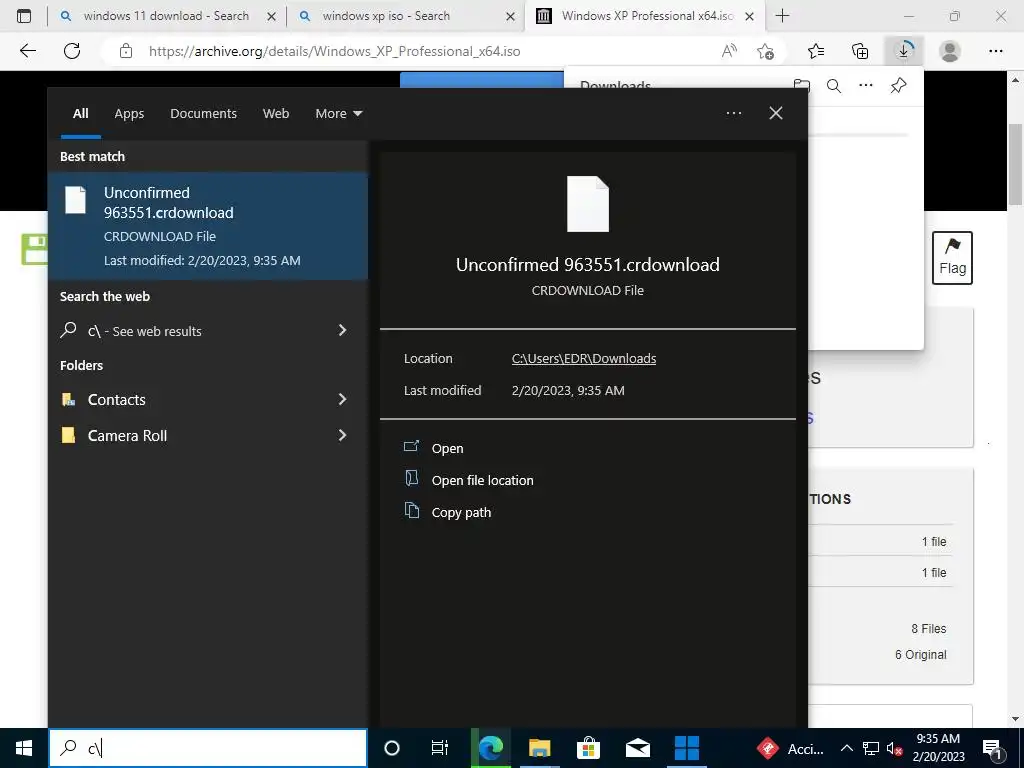Open more options in Downloads panel

(866, 86)
